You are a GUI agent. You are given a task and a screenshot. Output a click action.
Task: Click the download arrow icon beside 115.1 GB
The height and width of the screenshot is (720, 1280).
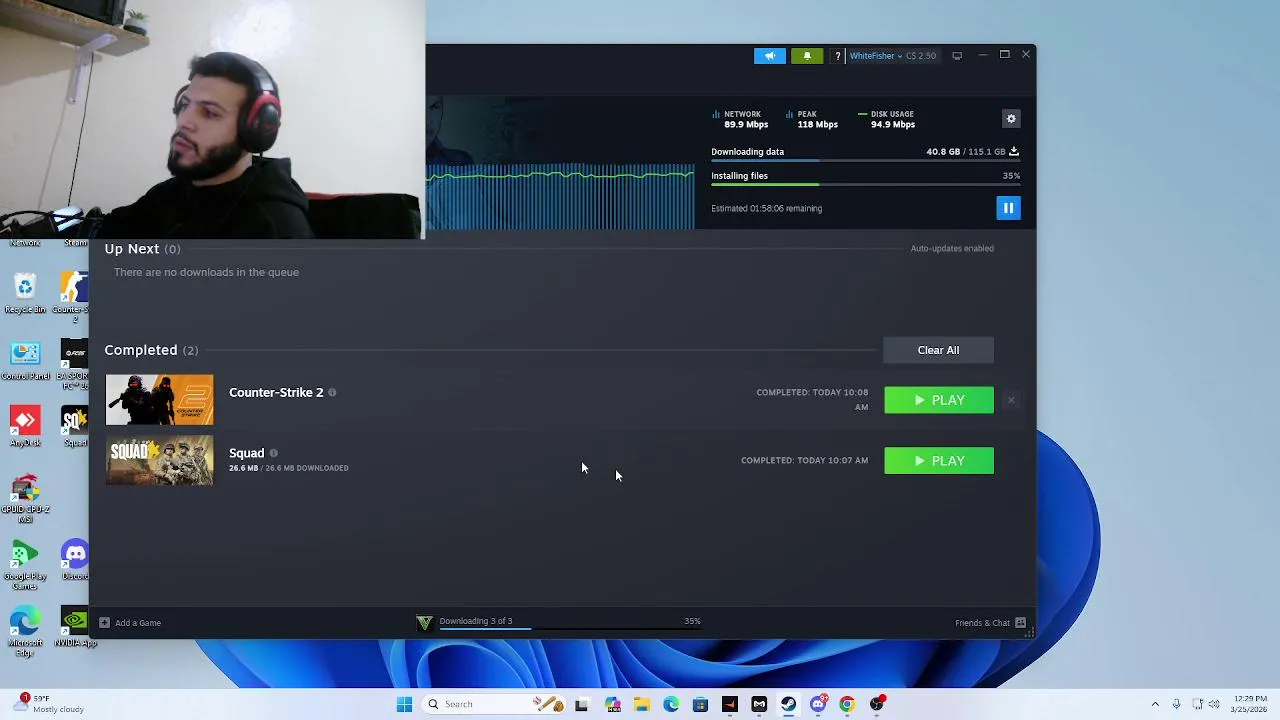pos(1014,152)
